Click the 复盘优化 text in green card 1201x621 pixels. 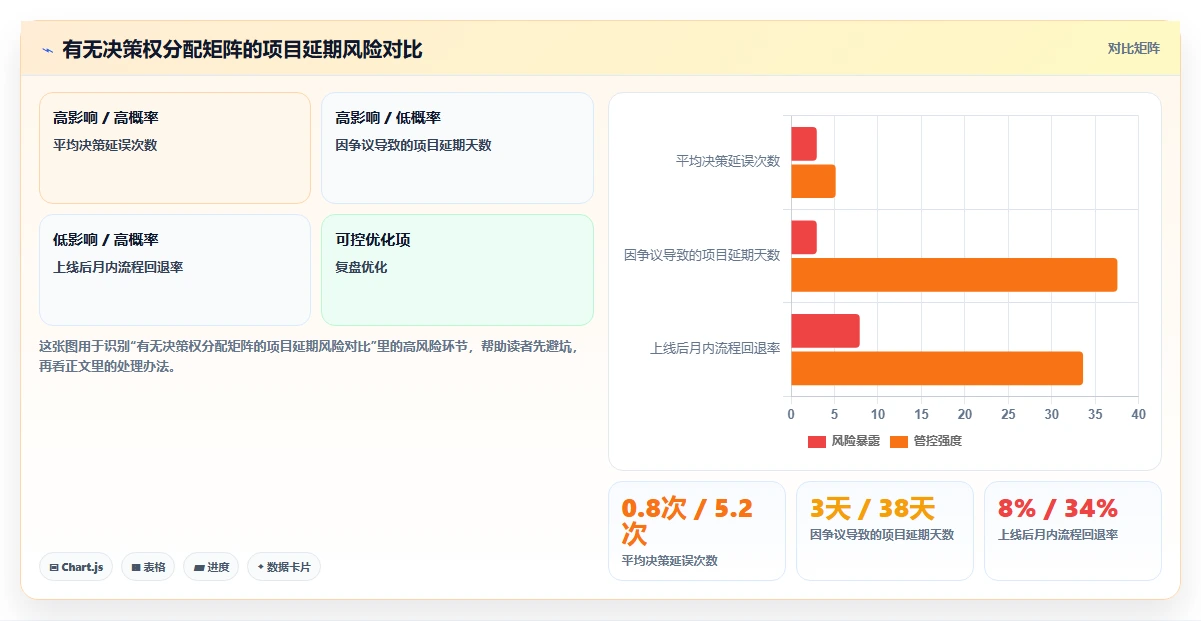[361, 267]
